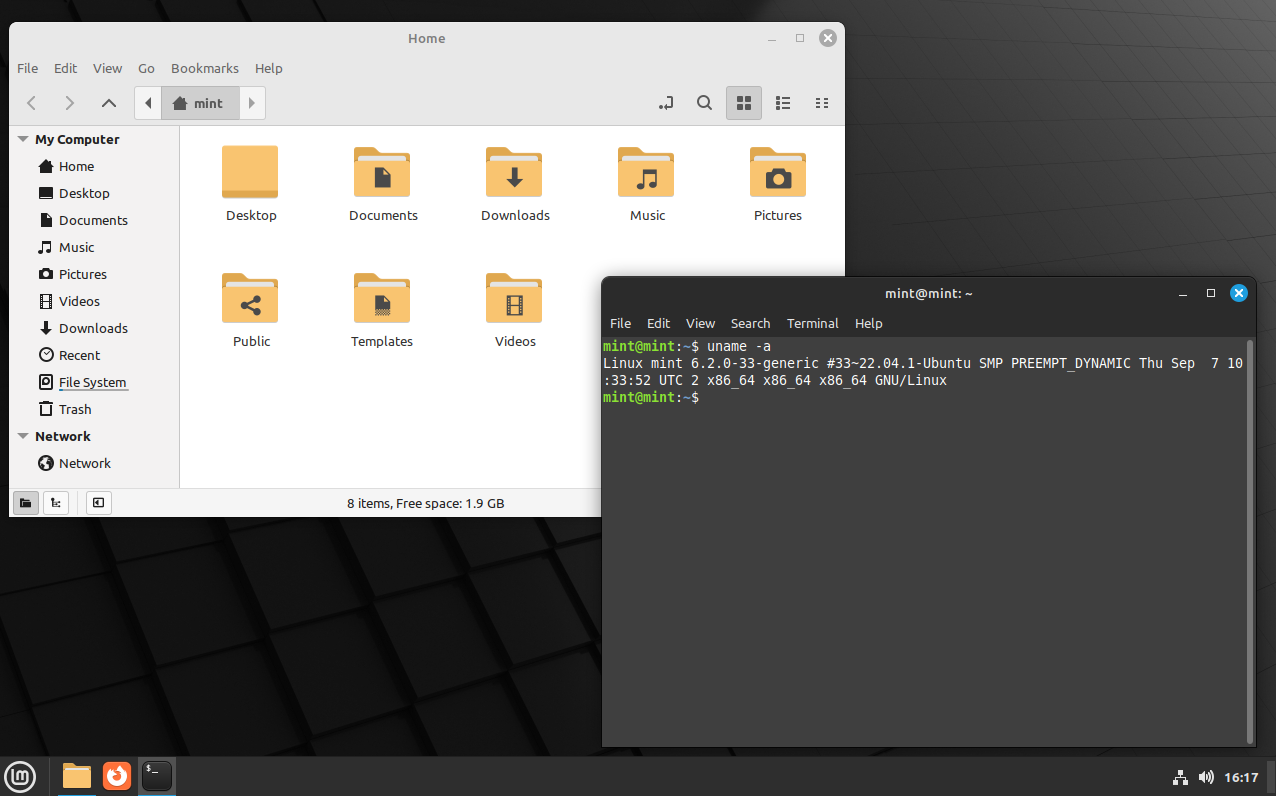Open the Templates folder icon

click(x=382, y=298)
